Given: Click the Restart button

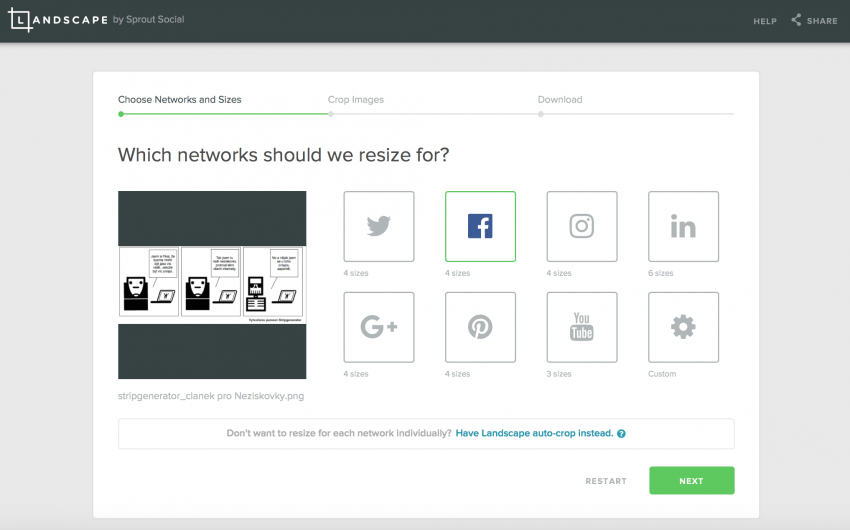Looking at the screenshot, I should coord(606,481).
